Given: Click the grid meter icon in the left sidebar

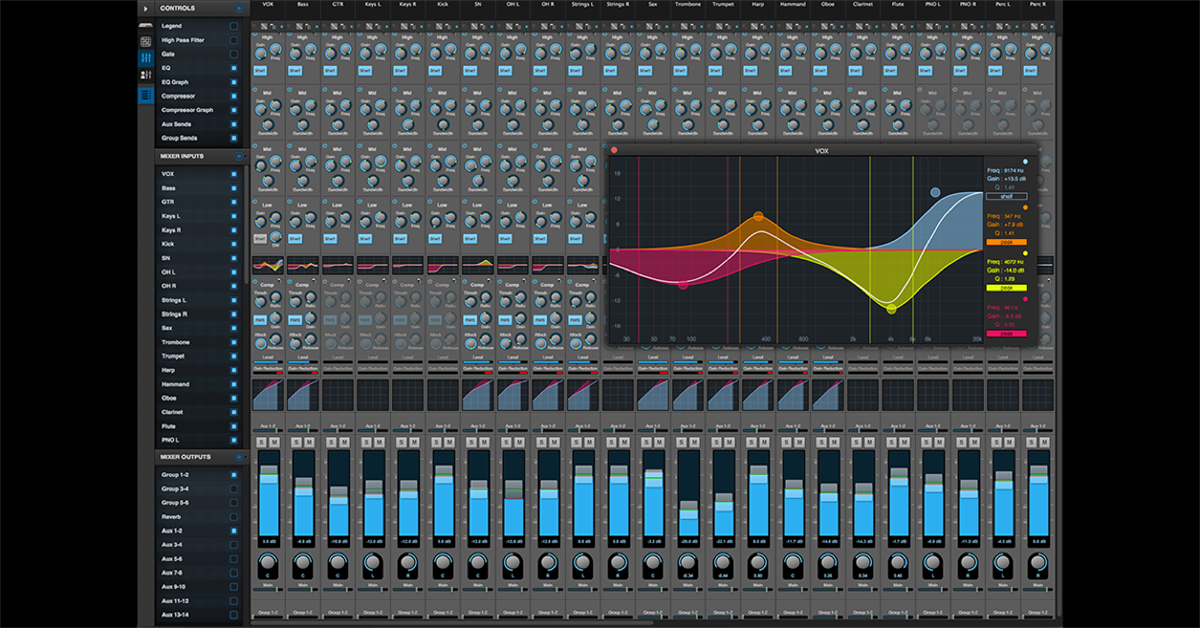Looking at the screenshot, I should pyautogui.click(x=145, y=41).
